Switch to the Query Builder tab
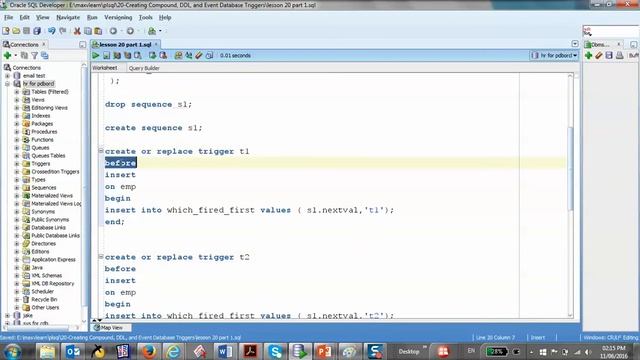Image resolution: width=640 pixels, height=360 pixels. point(144,68)
